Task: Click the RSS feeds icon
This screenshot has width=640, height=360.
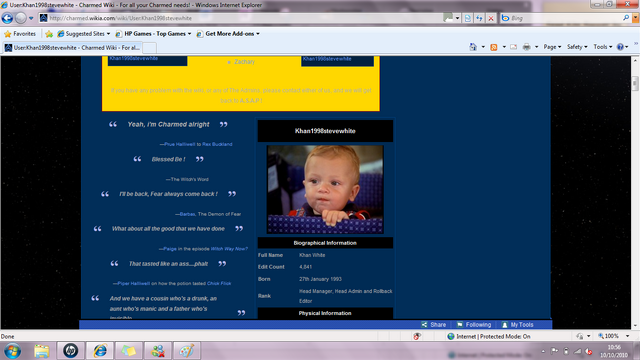Action: pos(494,47)
